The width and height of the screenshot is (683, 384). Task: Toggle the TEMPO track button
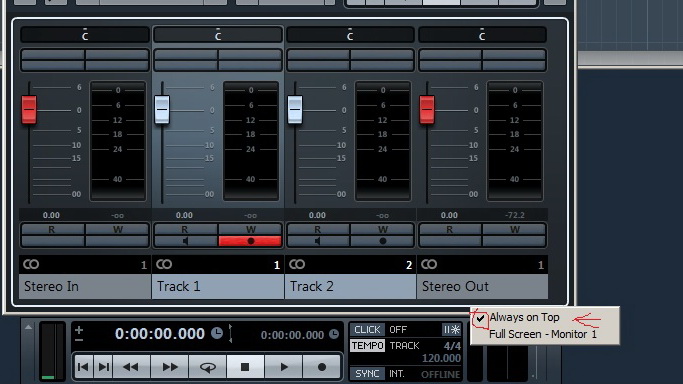(367, 346)
